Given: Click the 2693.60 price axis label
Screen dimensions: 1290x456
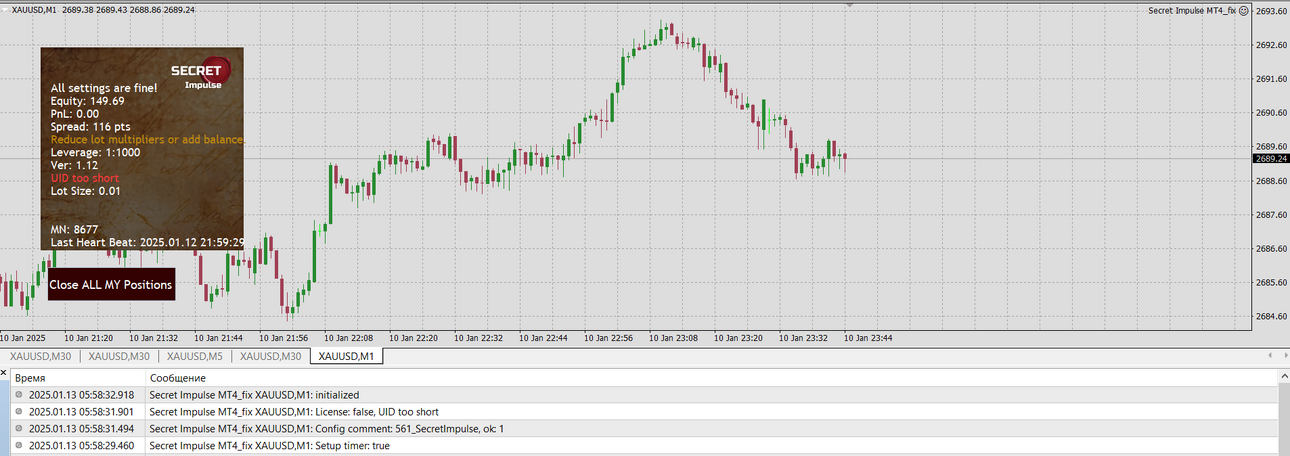Looking at the screenshot, I should click(1271, 11).
